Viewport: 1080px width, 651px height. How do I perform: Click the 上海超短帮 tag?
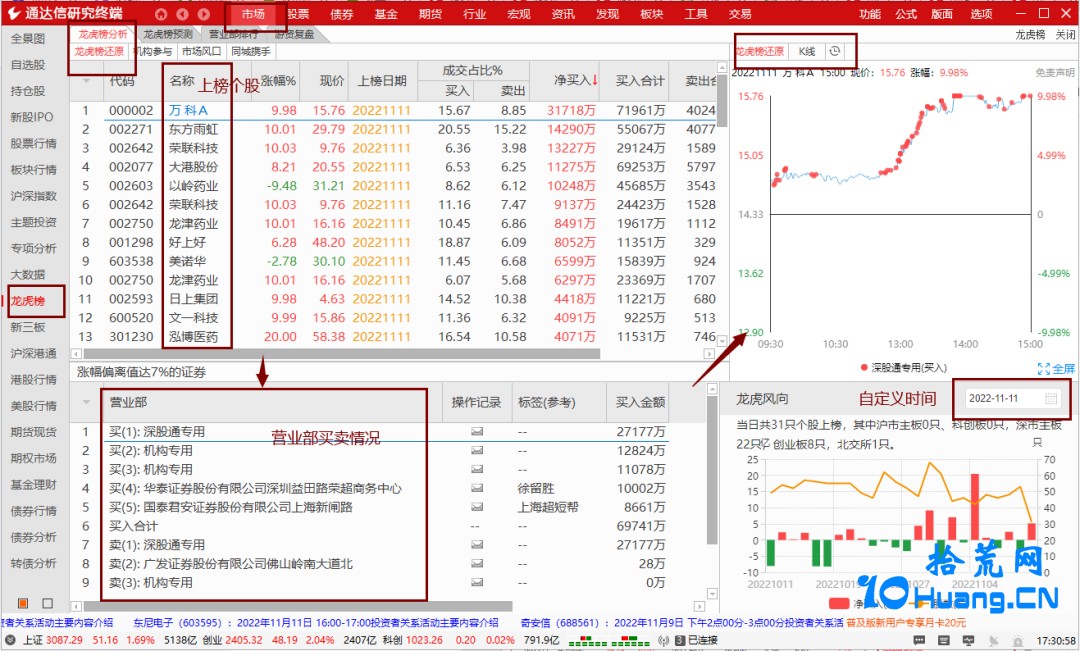[x=548, y=507]
